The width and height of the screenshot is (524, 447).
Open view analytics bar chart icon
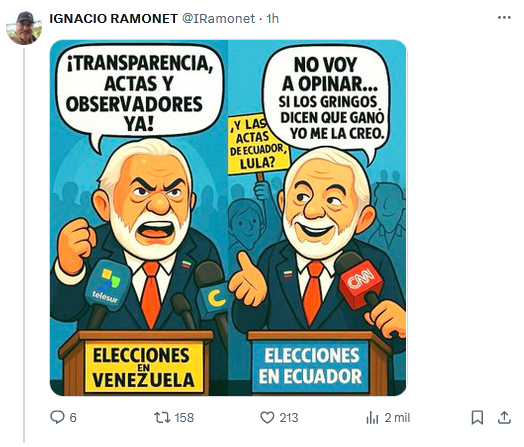pyautogui.click(x=372, y=418)
